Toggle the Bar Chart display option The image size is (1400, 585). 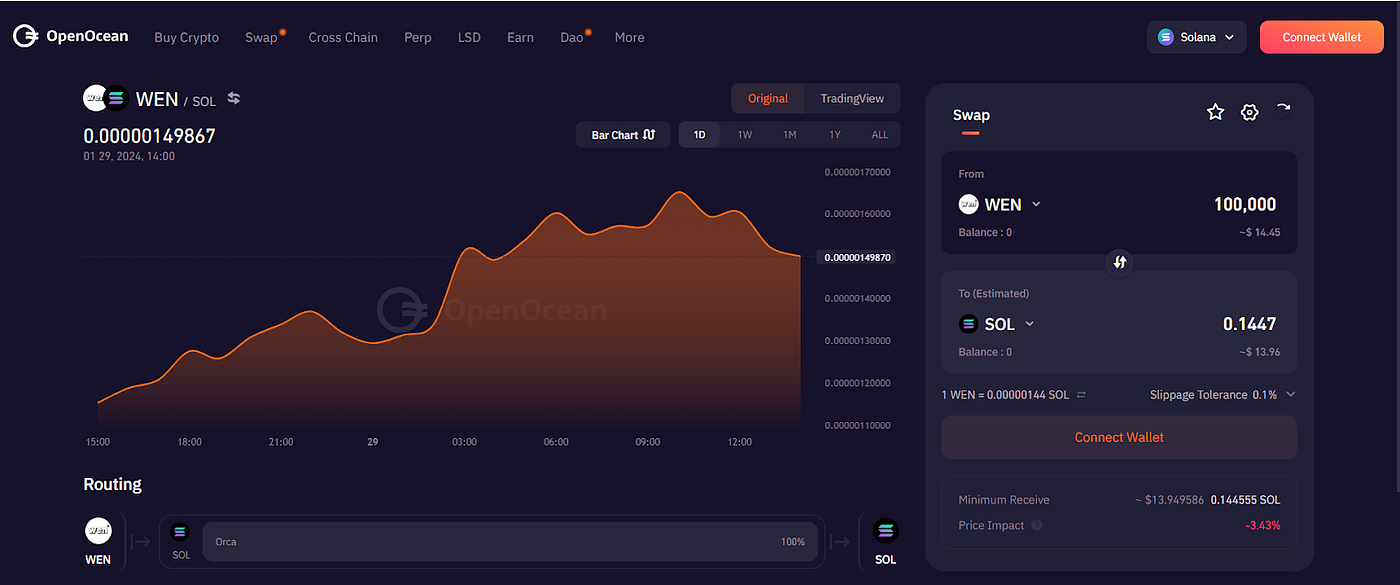tap(623, 134)
